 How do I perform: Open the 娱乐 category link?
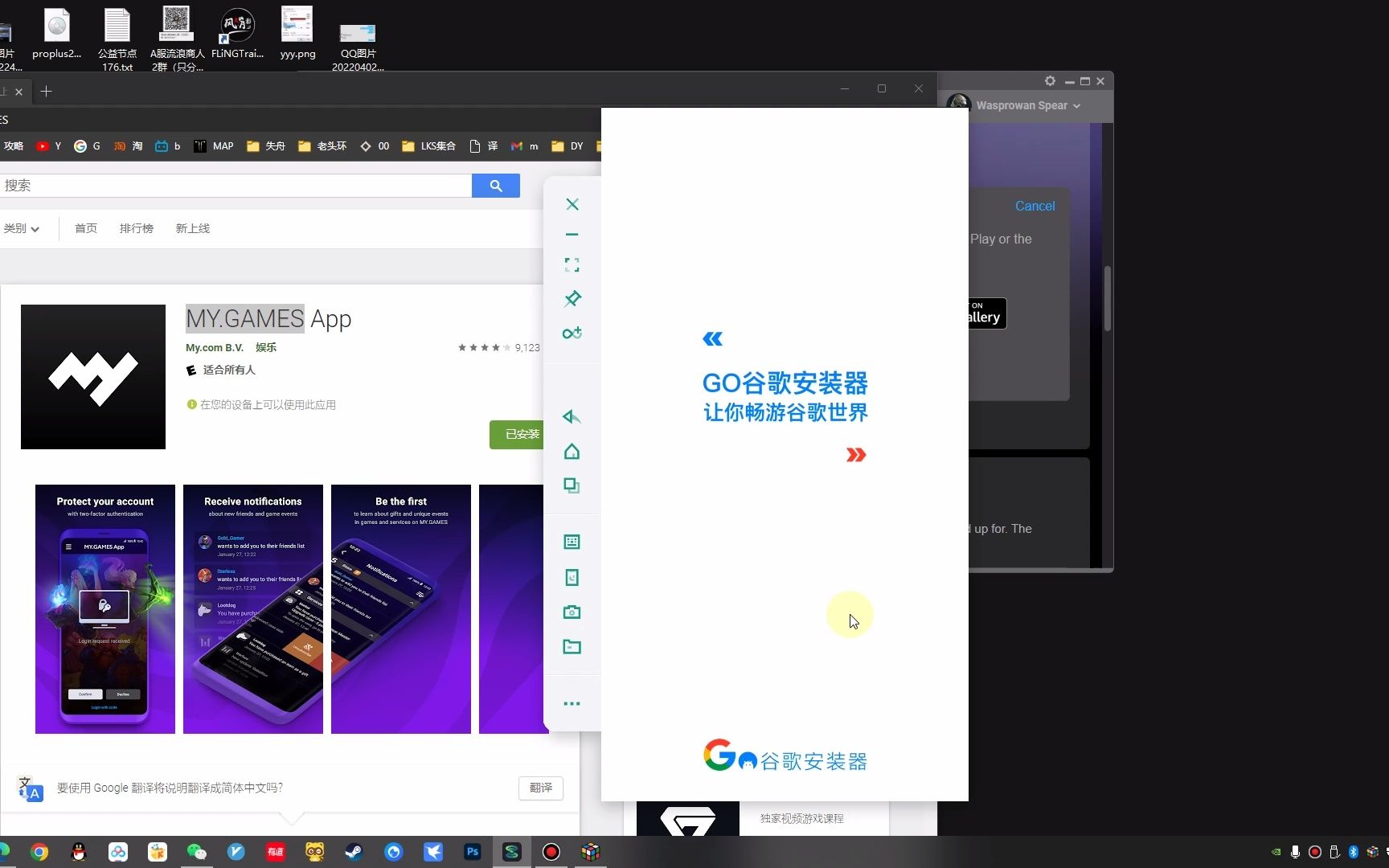pyautogui.click(x=266, y=348)
